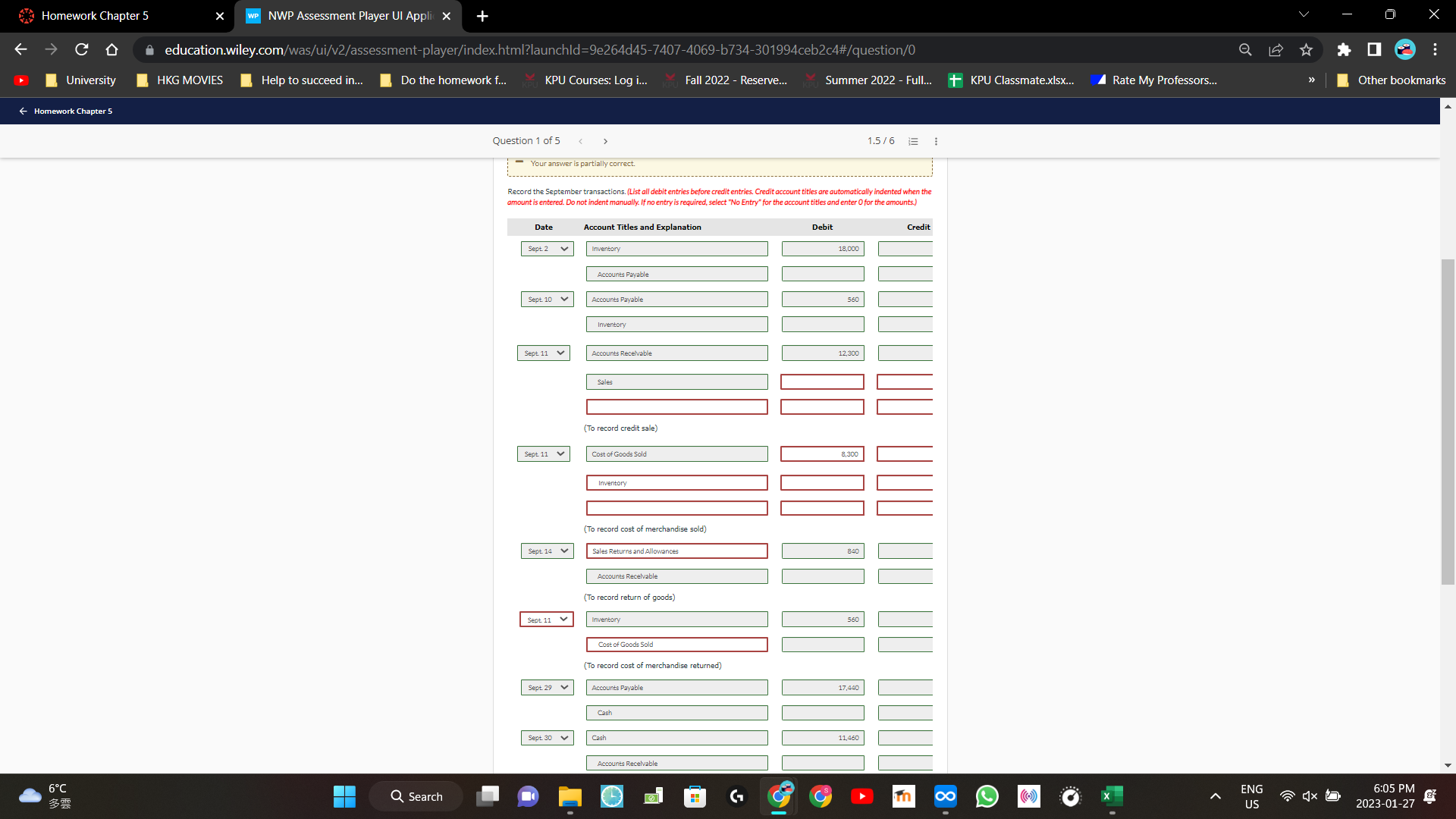1456x819 pixels.
Task: Click the scrollbar up arrow
Action: [1448, 106]
